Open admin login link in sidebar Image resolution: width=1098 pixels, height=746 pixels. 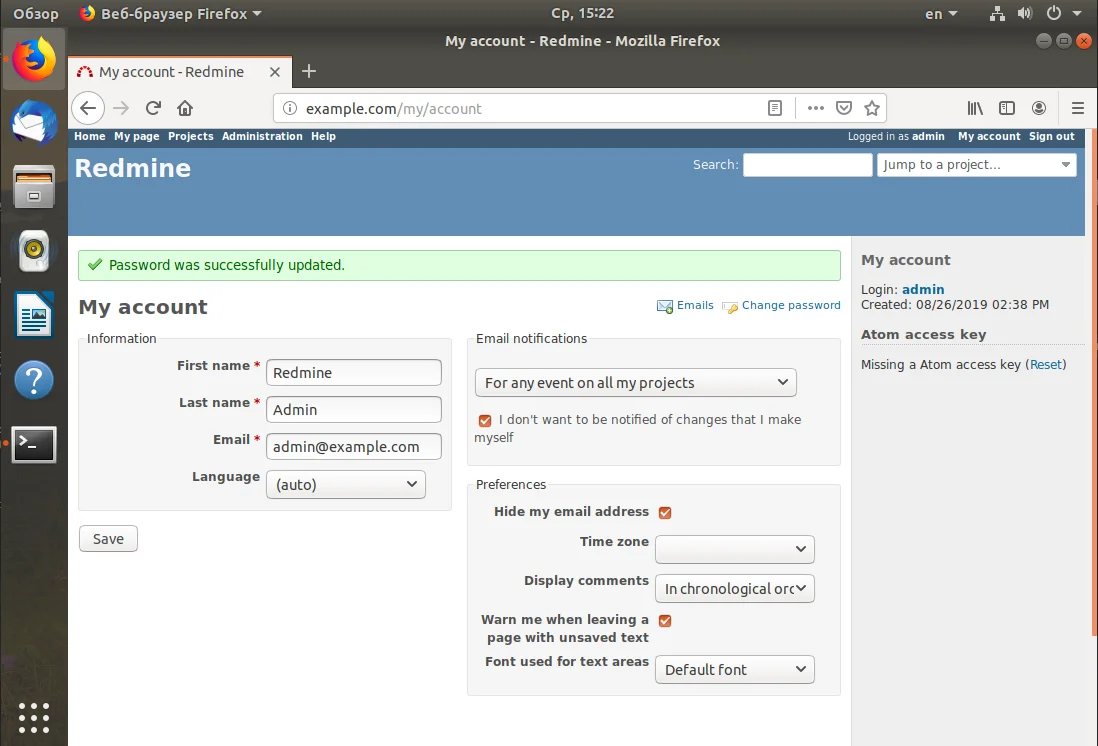pyautogui.click(x=923, y=289)
